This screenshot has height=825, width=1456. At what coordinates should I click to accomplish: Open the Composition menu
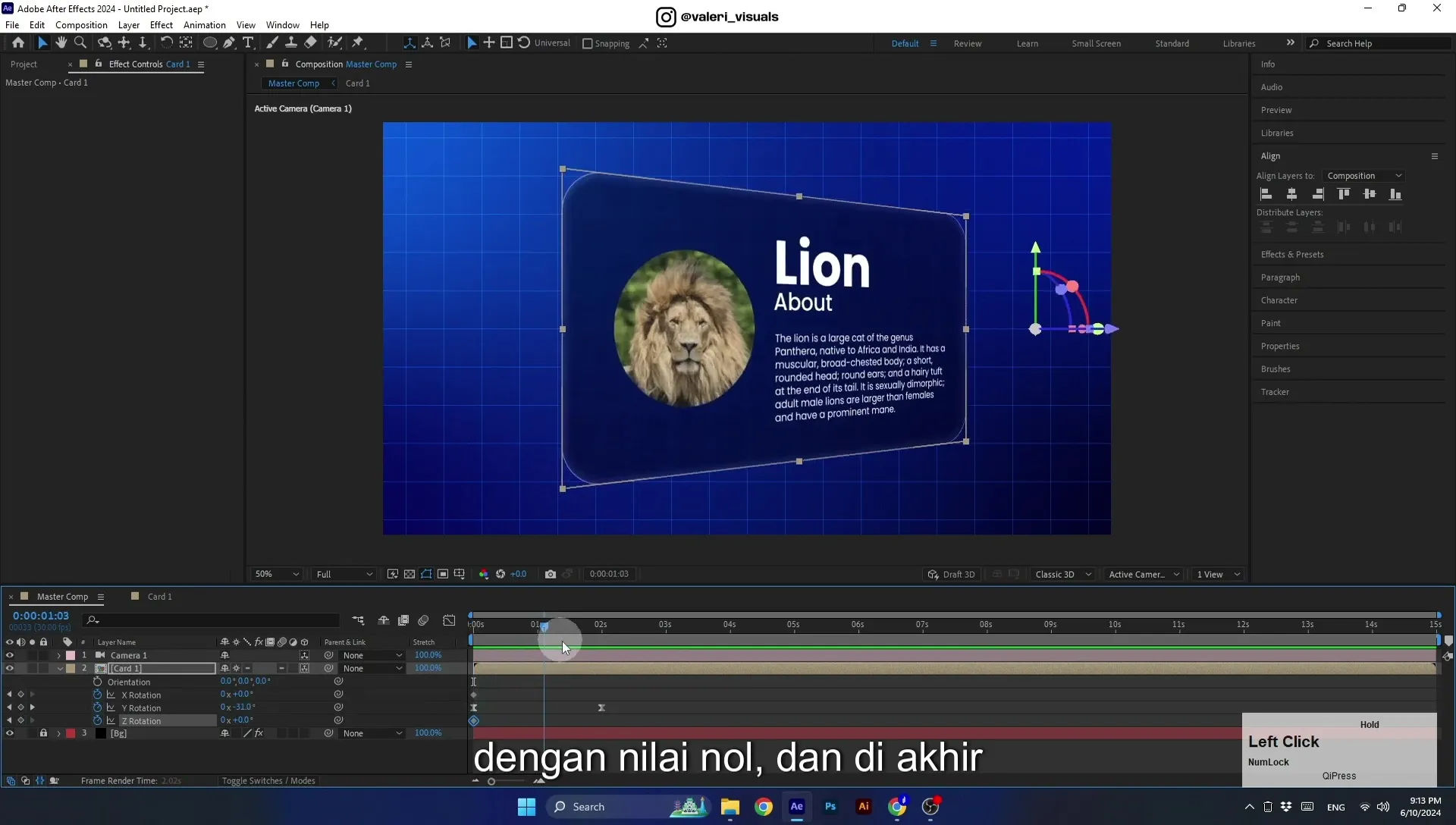coord(81,25)
